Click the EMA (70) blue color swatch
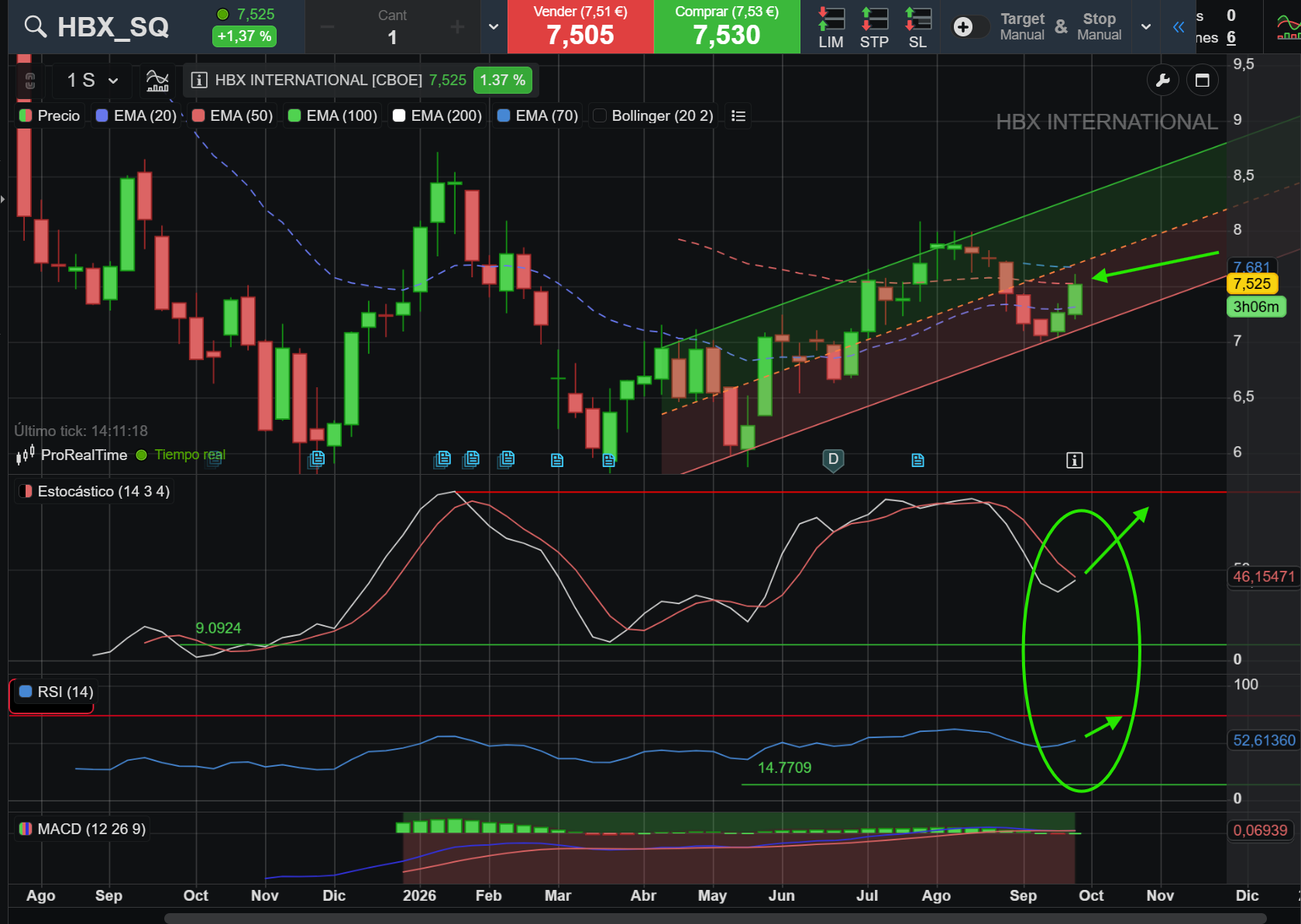Viewport: 1301px width, 924px height. 504,115
